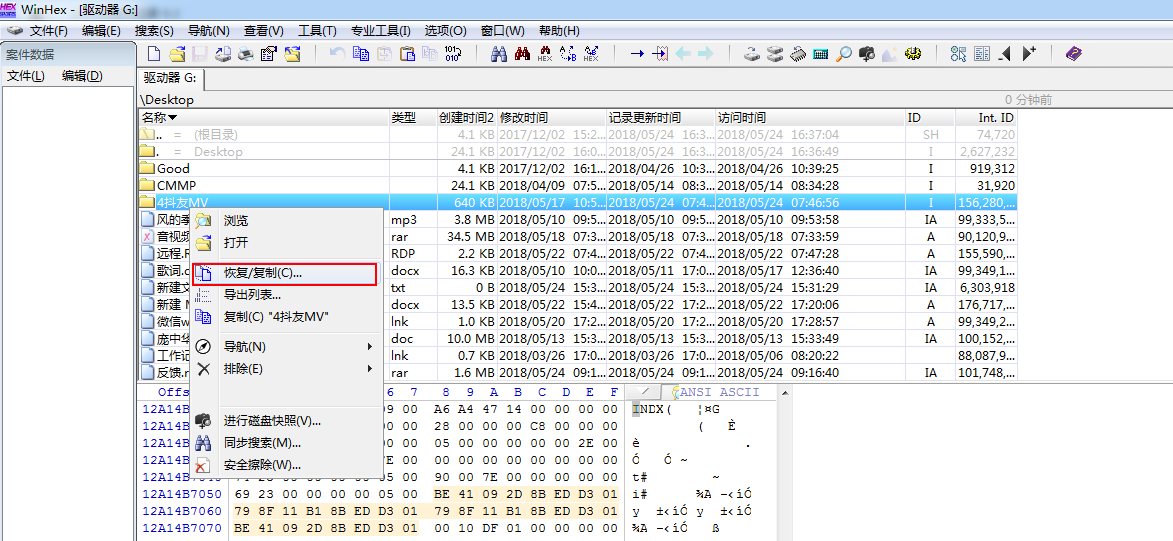The image size is (1173, 541).
Task: Expand the 导航(N) context submenu
Action: click(287, 346)
